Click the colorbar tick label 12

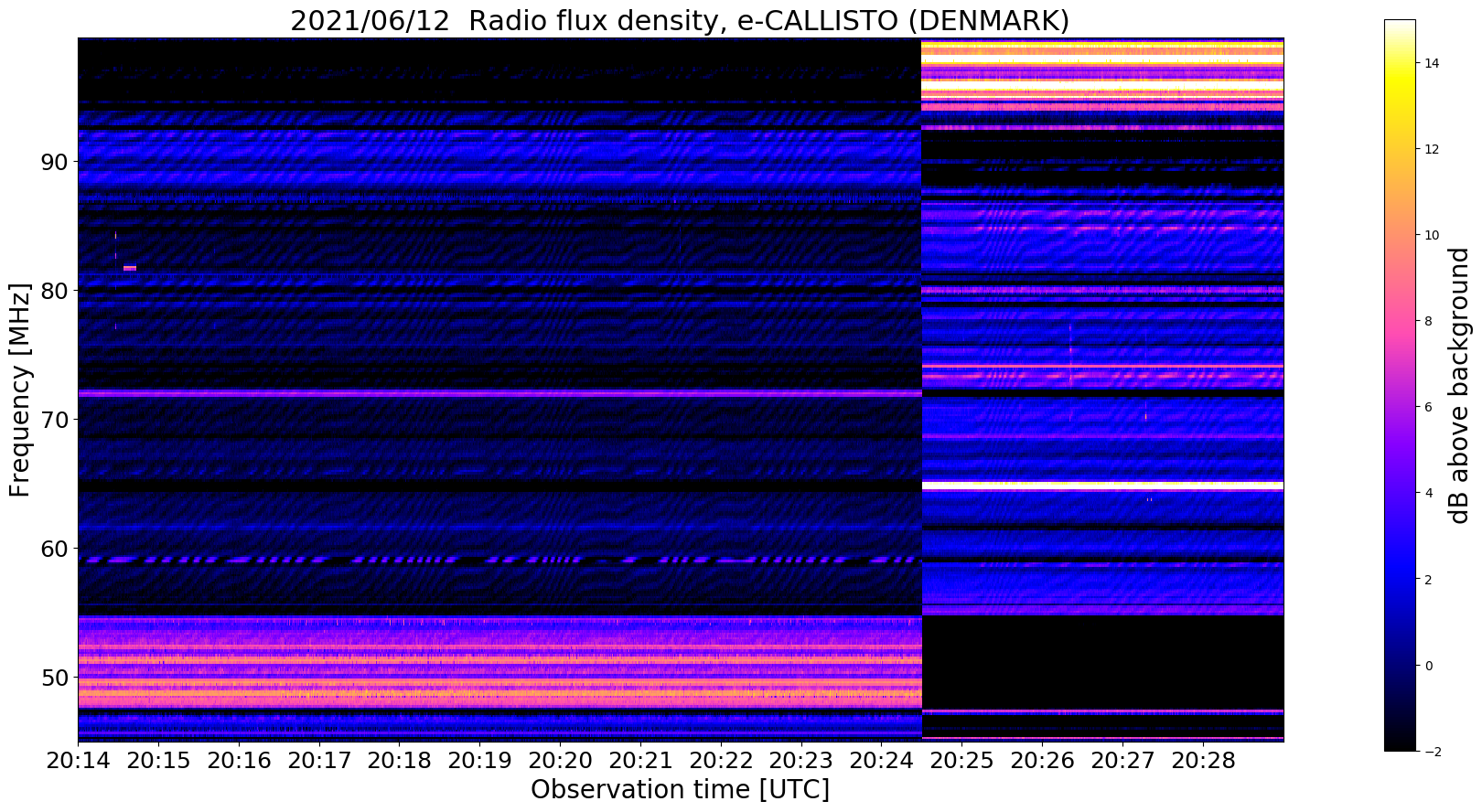[1432, 149]
